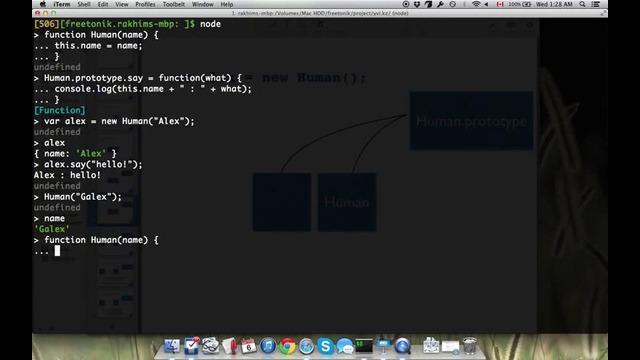
Task: Click the Human box in Keynote slide
Action: pos(347,202)
